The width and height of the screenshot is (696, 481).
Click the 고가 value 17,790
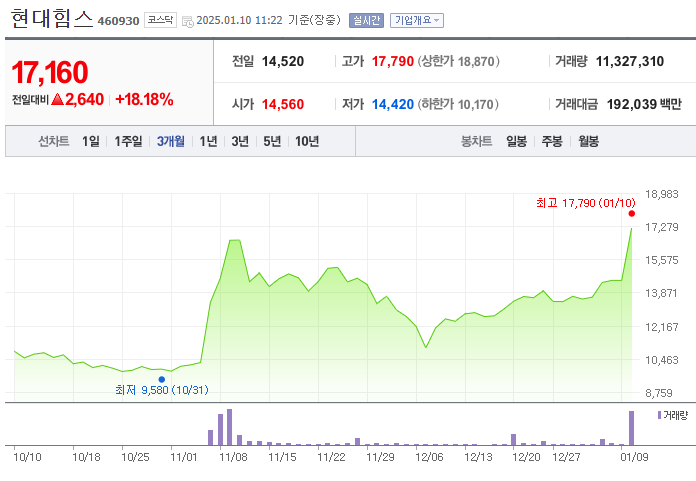[x=393, y=61]
